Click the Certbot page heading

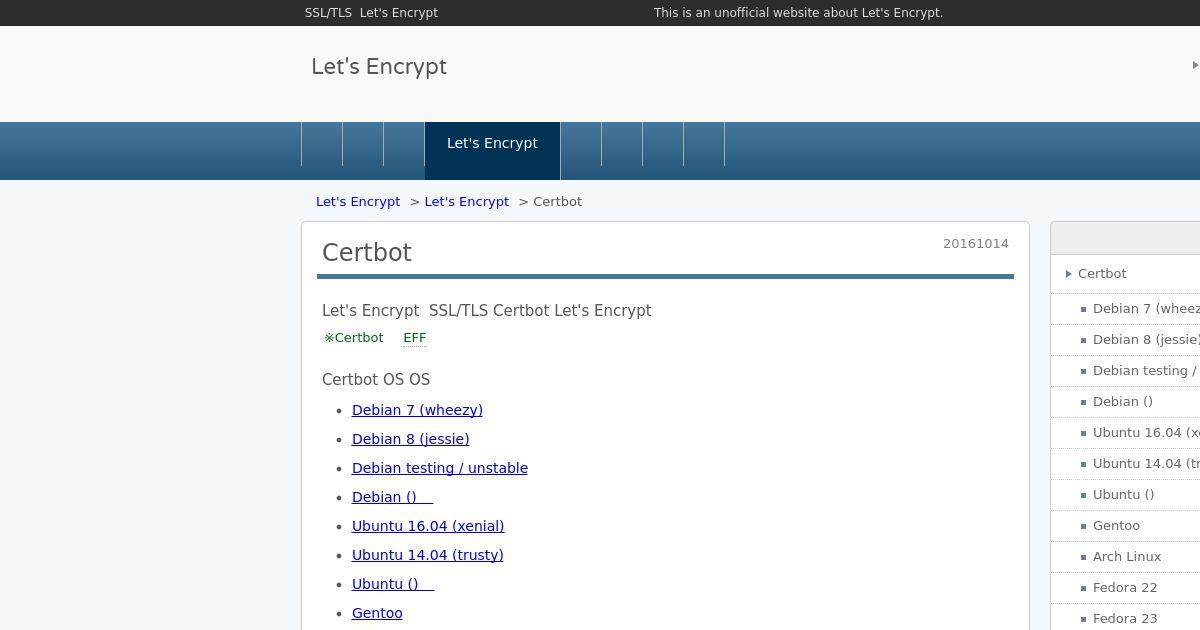tap(367, 253)
